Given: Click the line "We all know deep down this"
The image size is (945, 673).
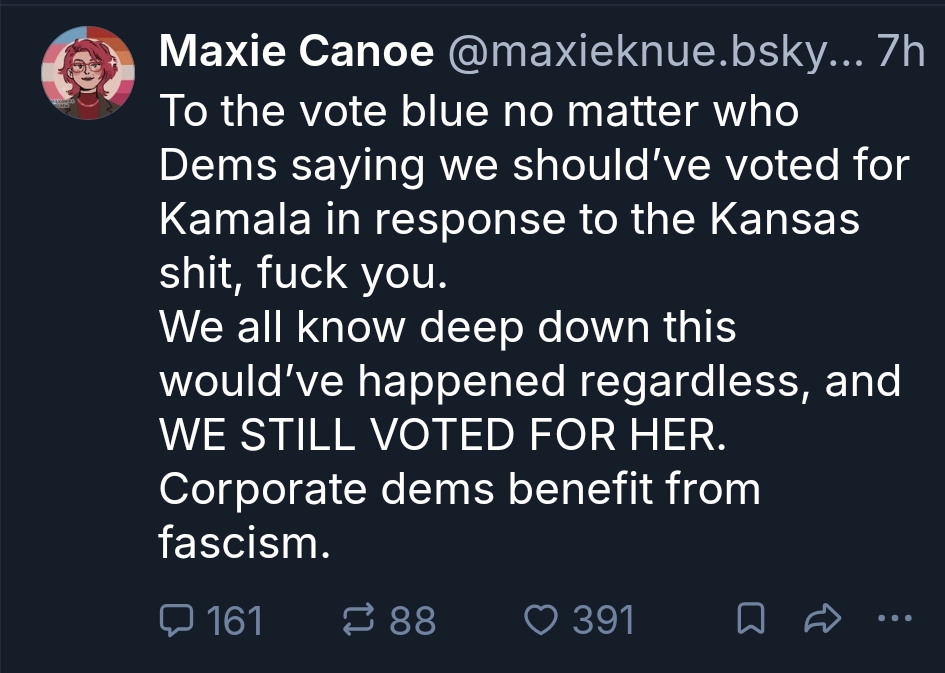Looking at the screenshot, I should 448,328.
